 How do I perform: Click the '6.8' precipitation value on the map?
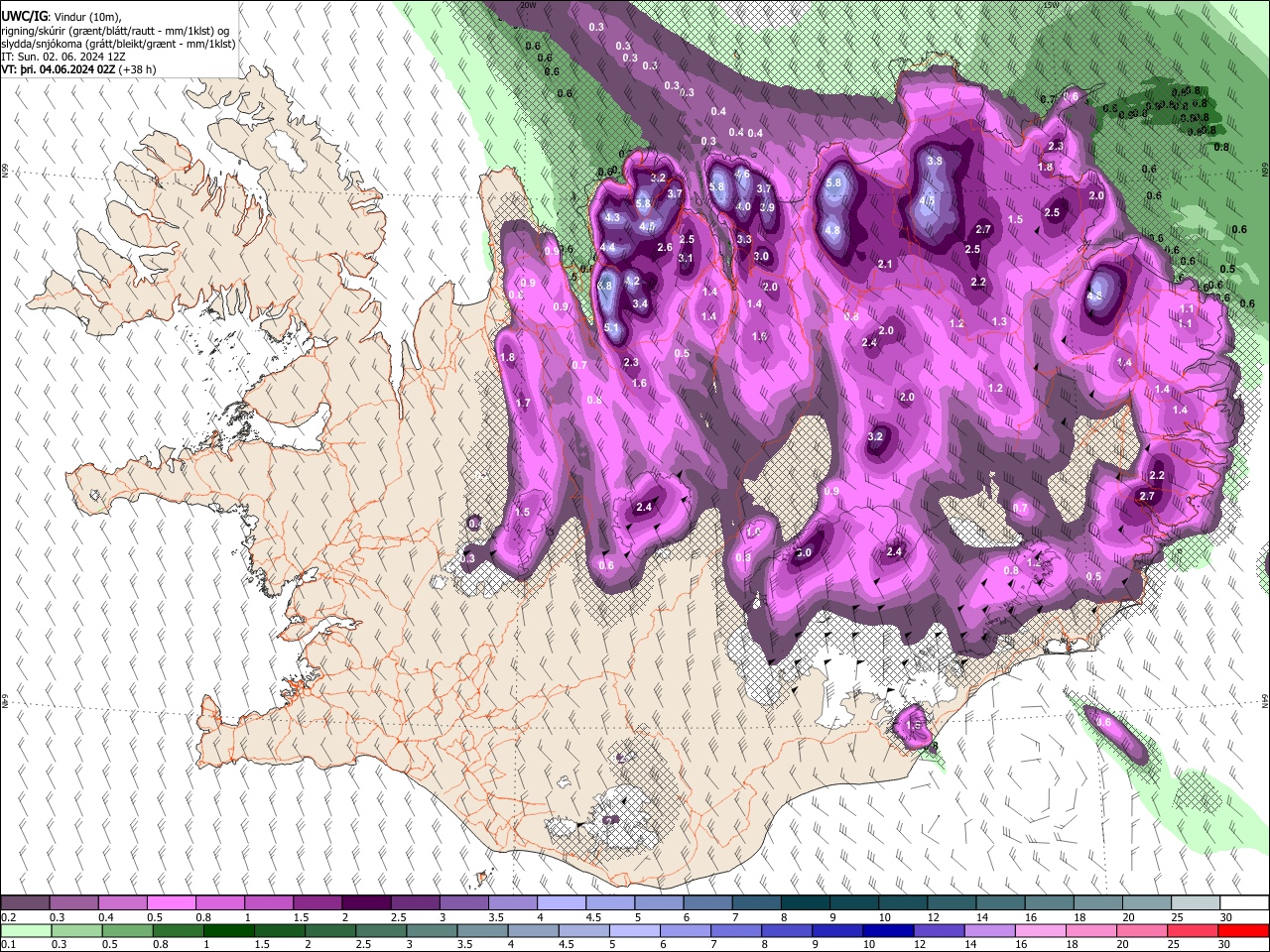tap(605, 286)
